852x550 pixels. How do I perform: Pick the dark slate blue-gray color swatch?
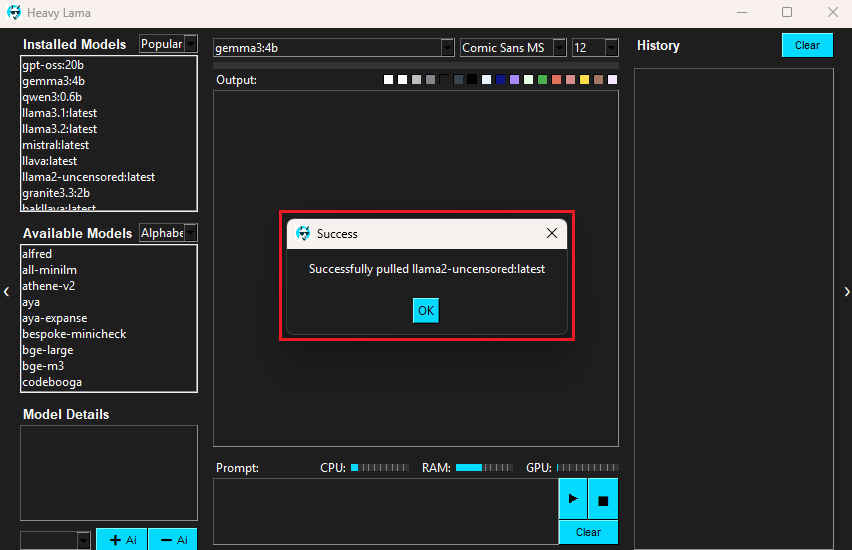coord(458,80)
